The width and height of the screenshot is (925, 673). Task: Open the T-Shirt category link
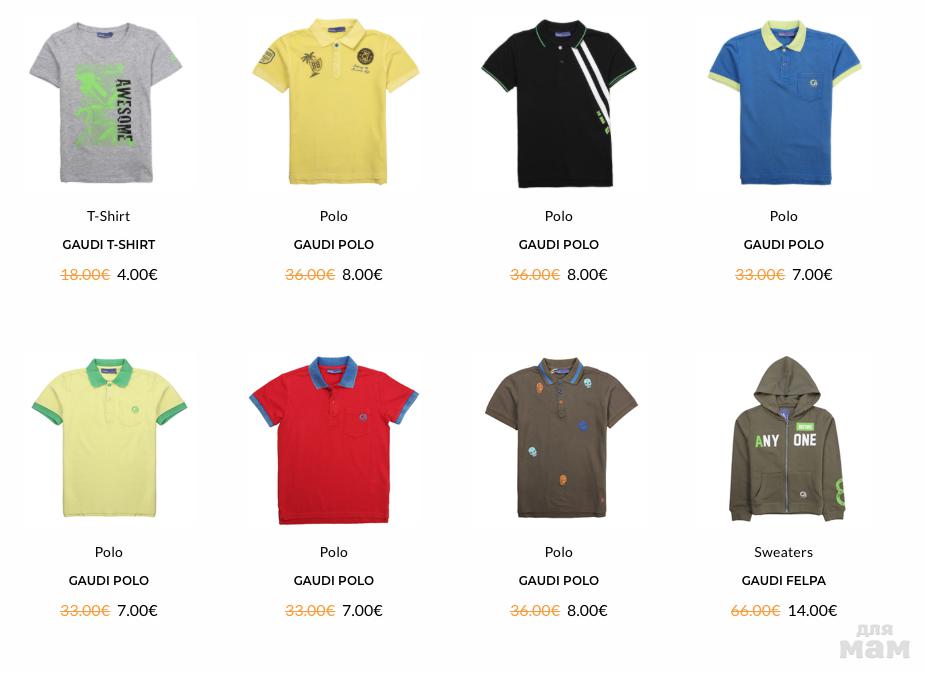pos(109,216)
